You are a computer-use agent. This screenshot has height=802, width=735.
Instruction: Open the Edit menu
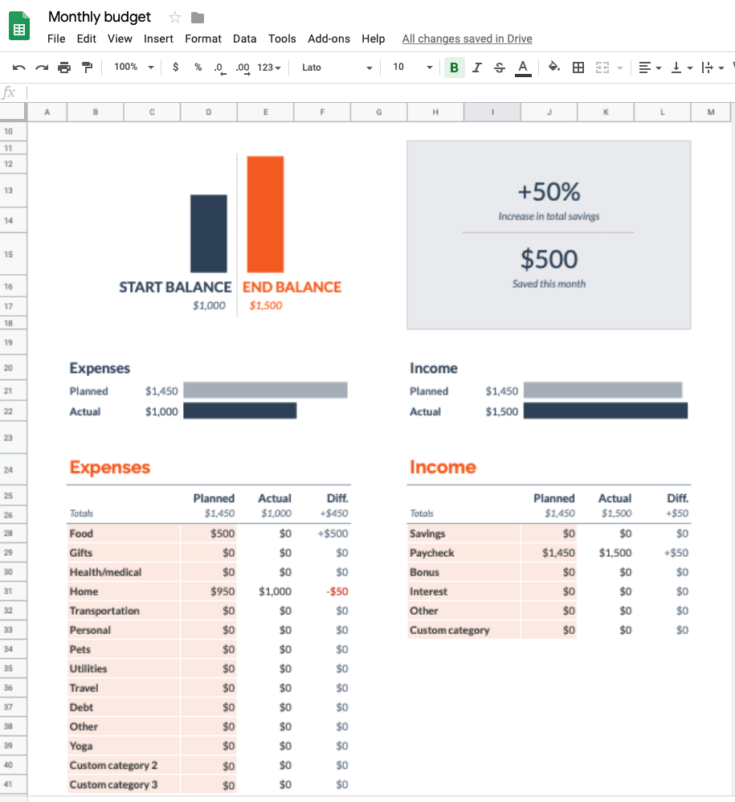pos(86,39)
